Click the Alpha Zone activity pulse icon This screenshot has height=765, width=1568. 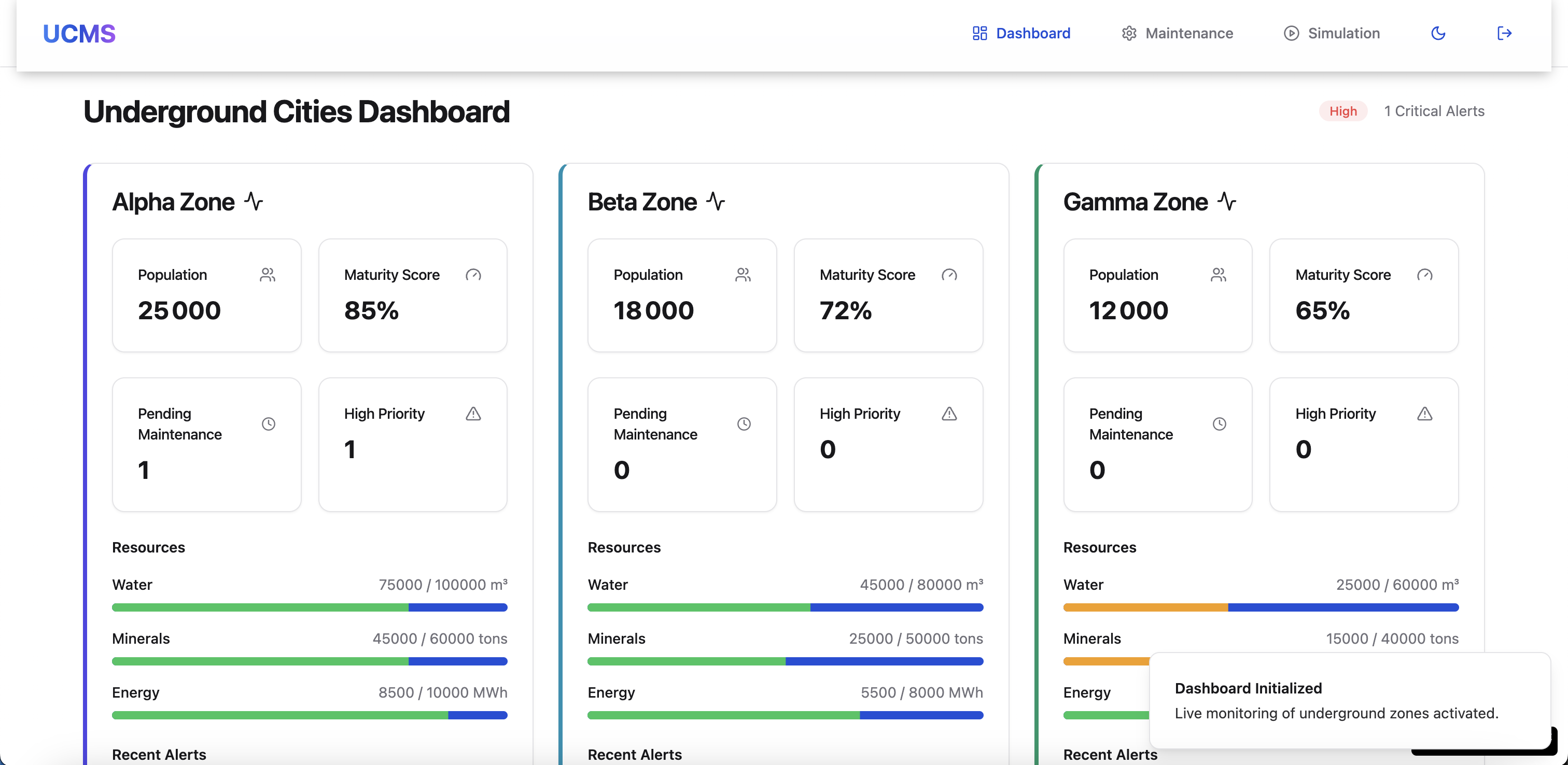254,202
